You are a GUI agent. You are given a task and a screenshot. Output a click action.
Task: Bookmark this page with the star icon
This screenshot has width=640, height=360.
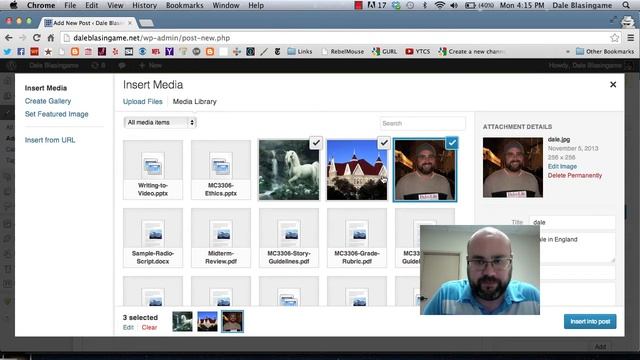615,38
